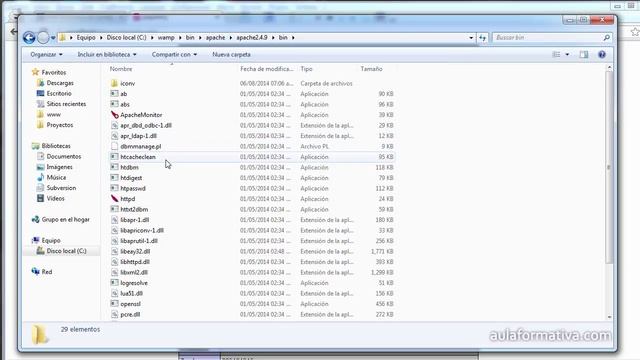Open Descargas in the navigation pane
This screenshot has height=360, width=640.
click(60, 83)
